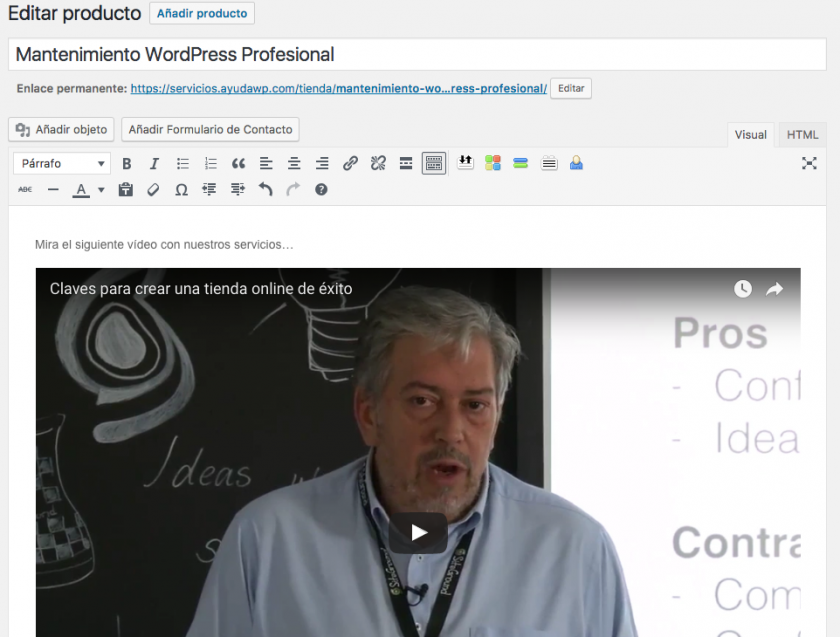
Task: Click the text color A swatch
Action: [x=81, y=189]
